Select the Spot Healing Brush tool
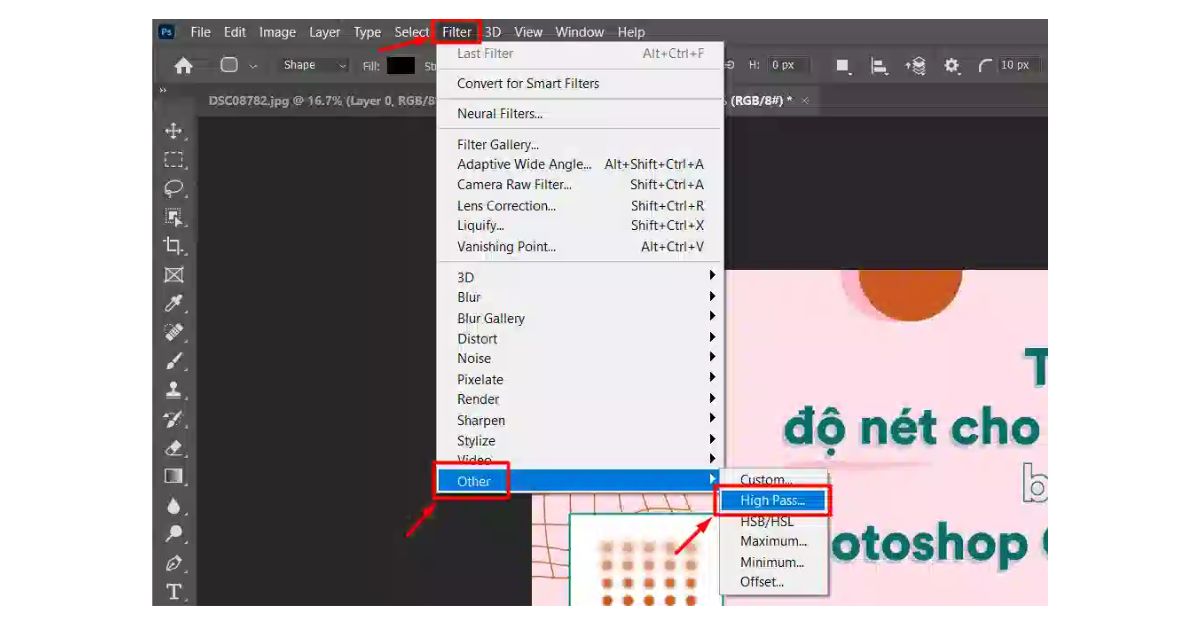Viewport: 1200px width, 625px height. click(174, 332)
